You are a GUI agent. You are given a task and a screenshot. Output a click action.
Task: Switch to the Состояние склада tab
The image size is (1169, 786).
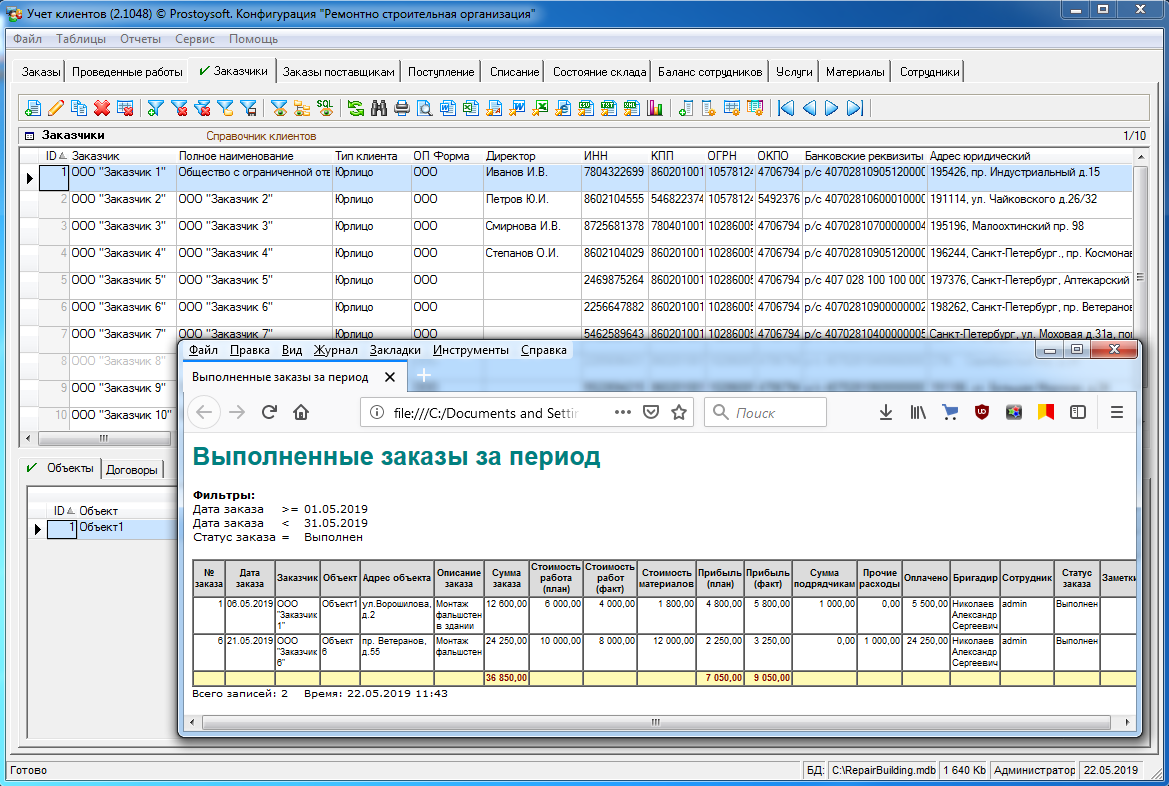tap(598, 72)
